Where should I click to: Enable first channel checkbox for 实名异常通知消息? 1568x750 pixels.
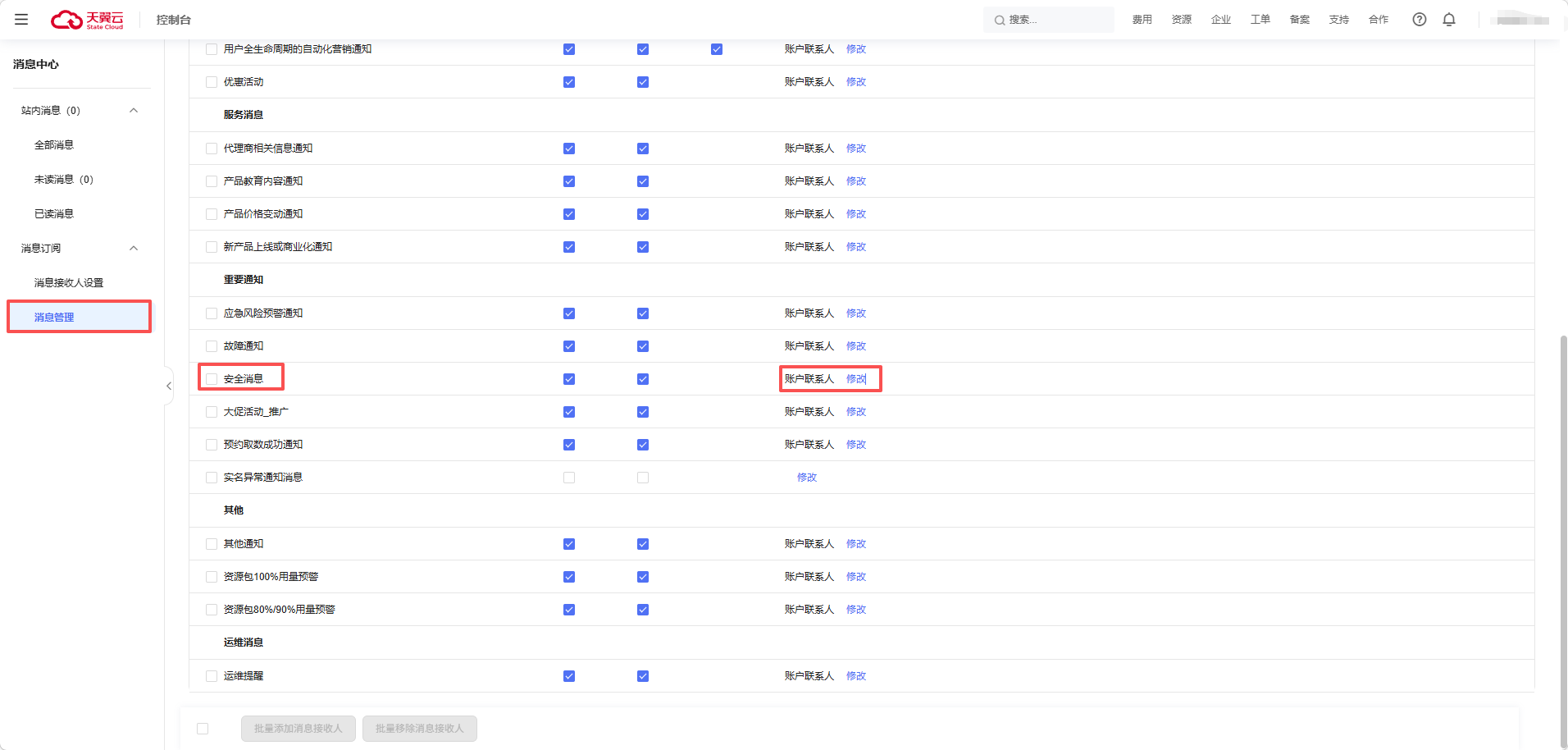(x=569, y=478)
